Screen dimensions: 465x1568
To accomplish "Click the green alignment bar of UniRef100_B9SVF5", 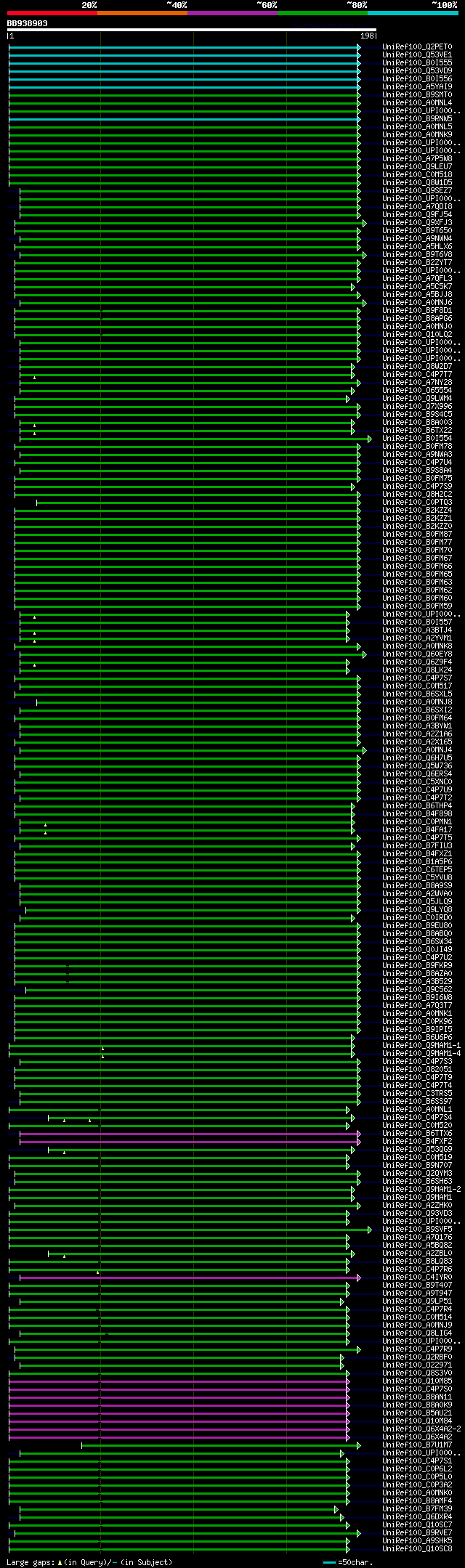I will 190,1230.
